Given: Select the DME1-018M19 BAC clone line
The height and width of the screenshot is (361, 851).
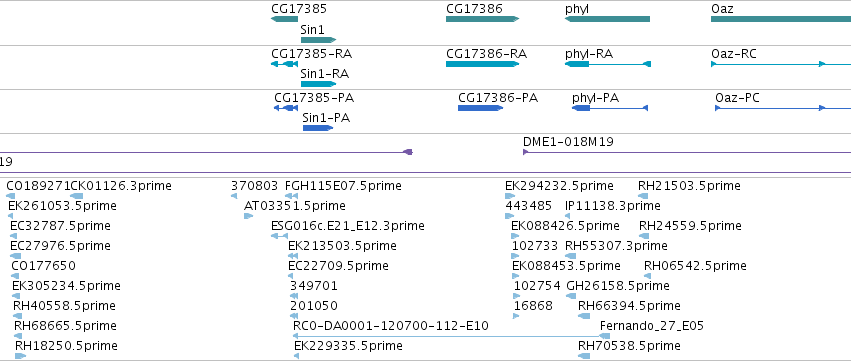Looking at the screenshot, I should coord(687,152).
